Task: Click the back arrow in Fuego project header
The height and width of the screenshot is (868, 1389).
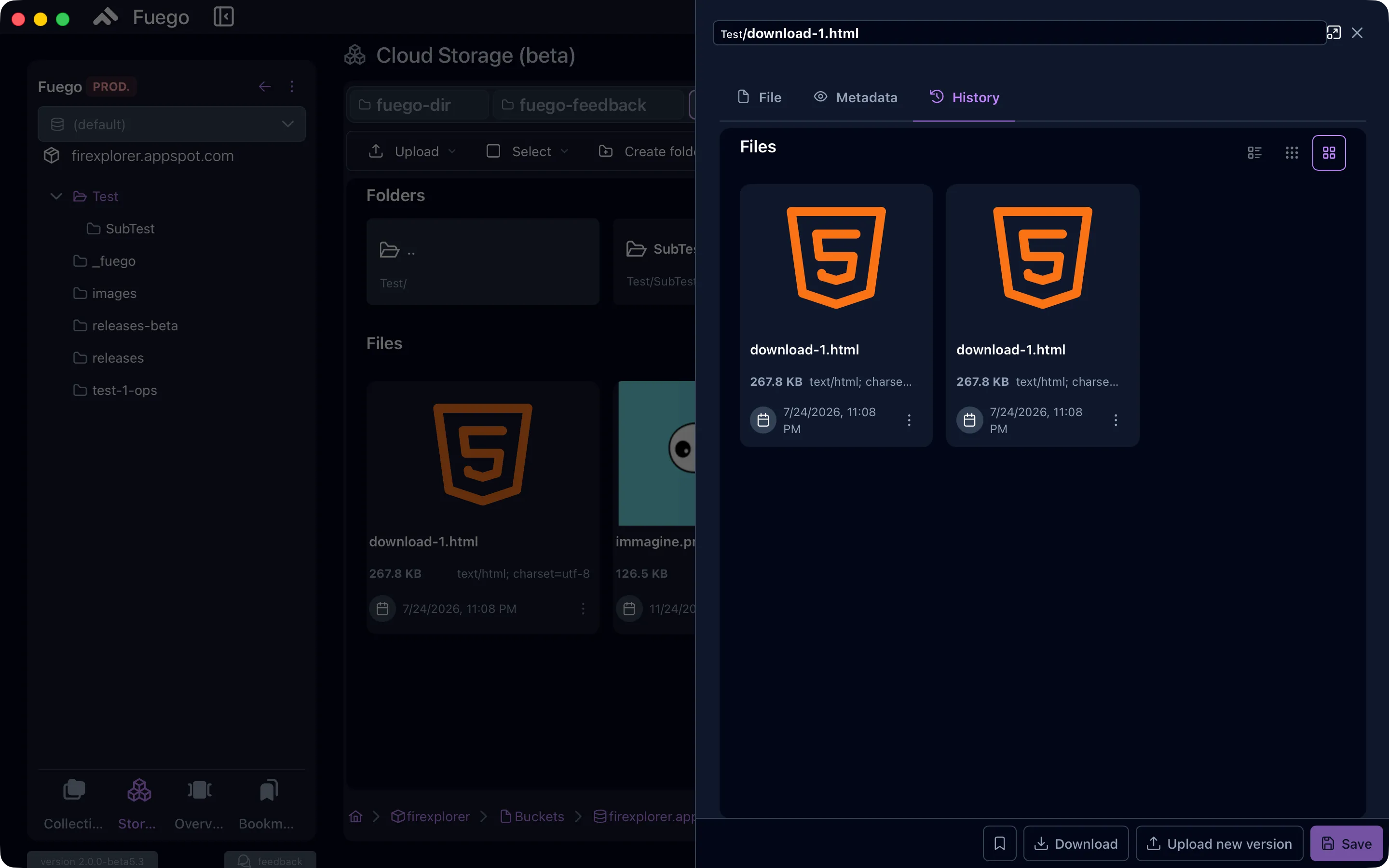Action: 265,87
